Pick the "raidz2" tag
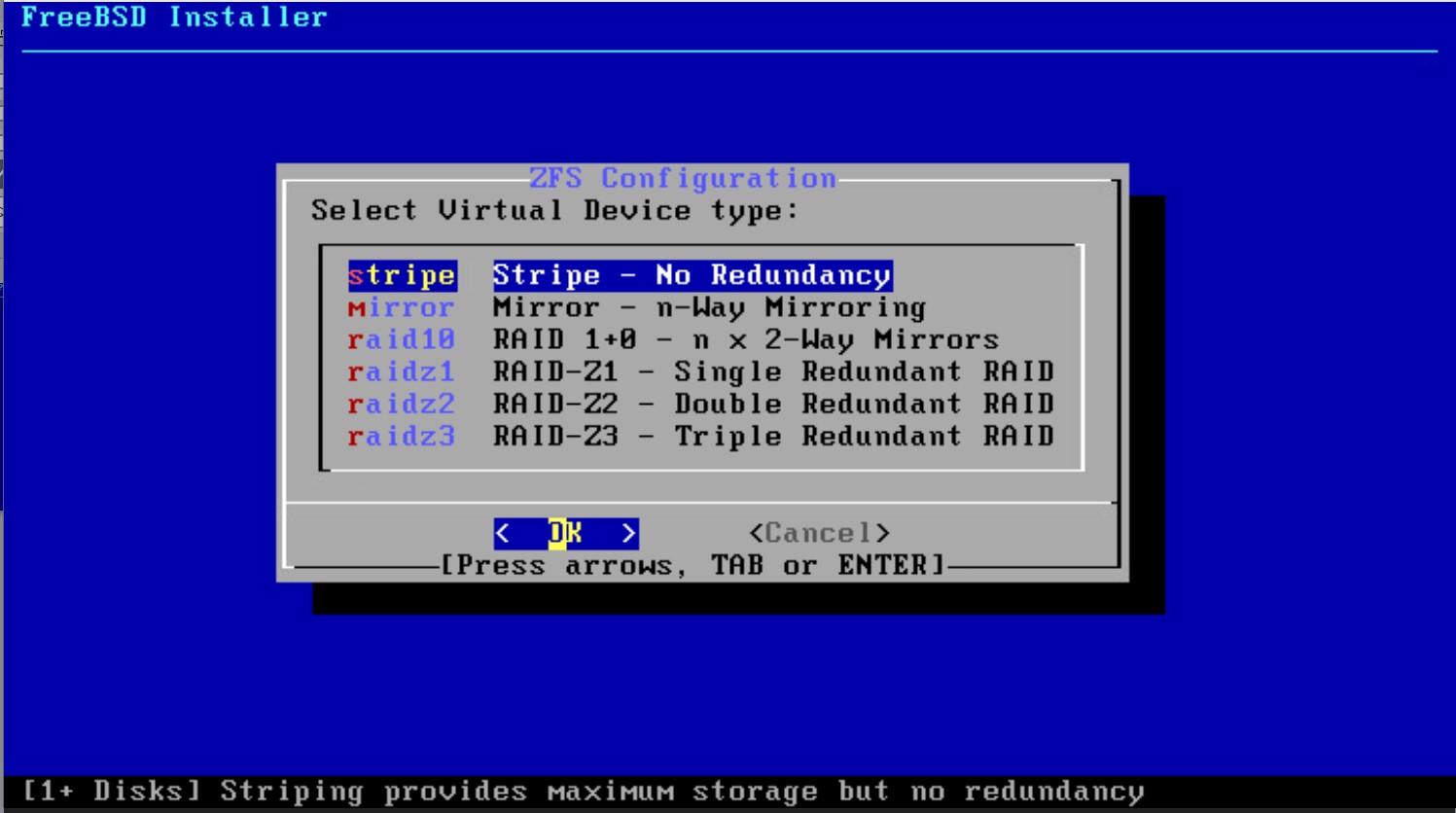1456x813 pixels. click(x=402, y=404)
